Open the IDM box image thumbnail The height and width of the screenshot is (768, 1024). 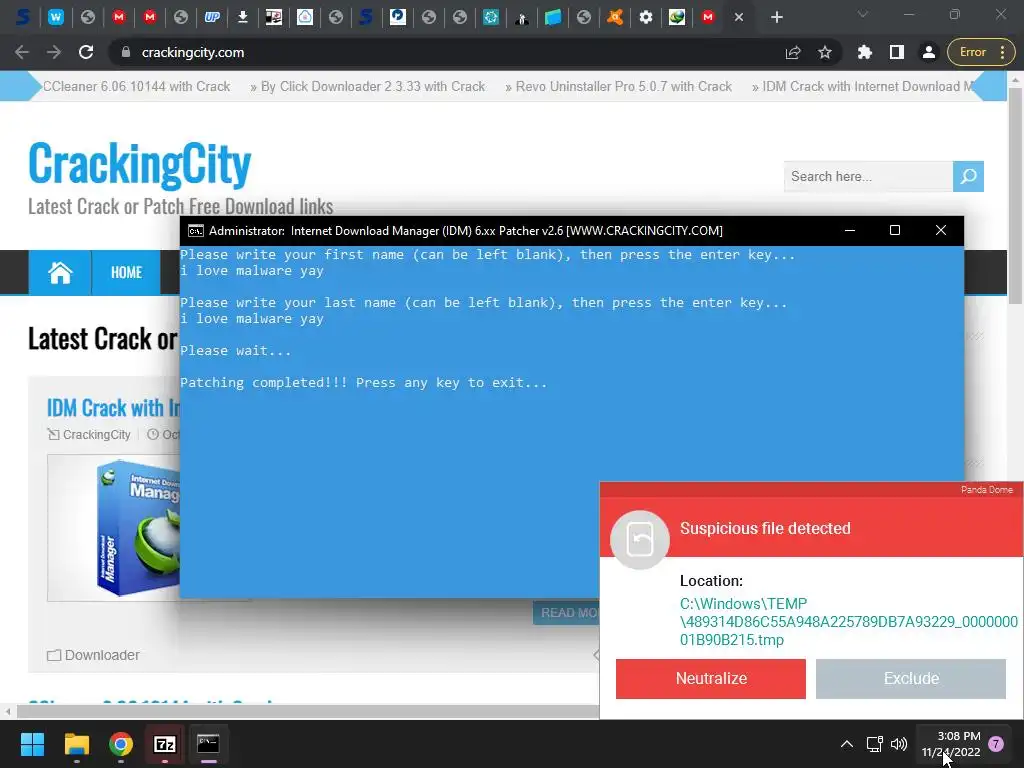point(114,528)
